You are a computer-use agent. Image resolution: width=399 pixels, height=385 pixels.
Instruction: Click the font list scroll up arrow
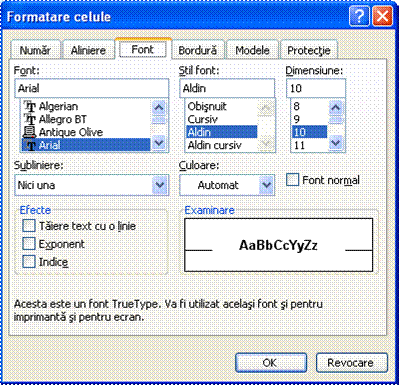[159, 107]
